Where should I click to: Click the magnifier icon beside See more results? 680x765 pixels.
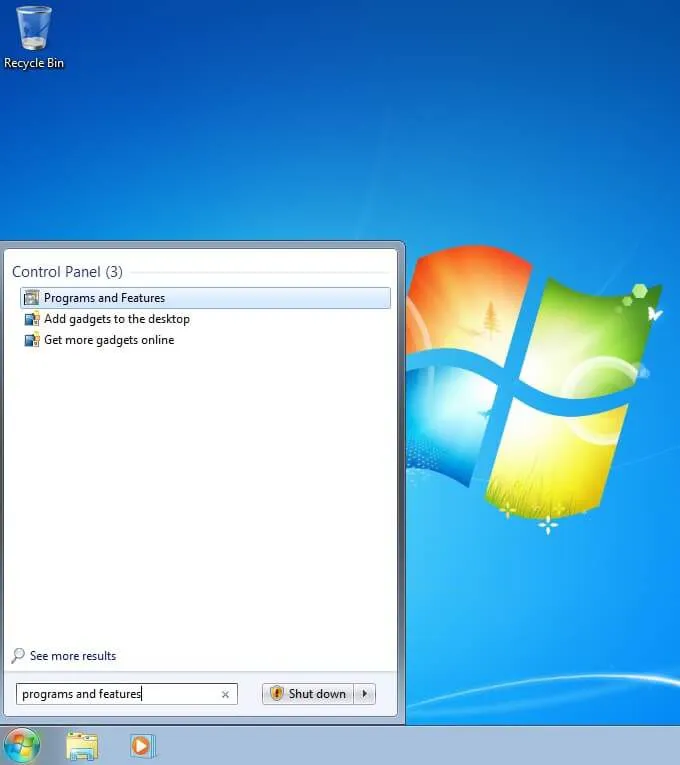[18, 655]
